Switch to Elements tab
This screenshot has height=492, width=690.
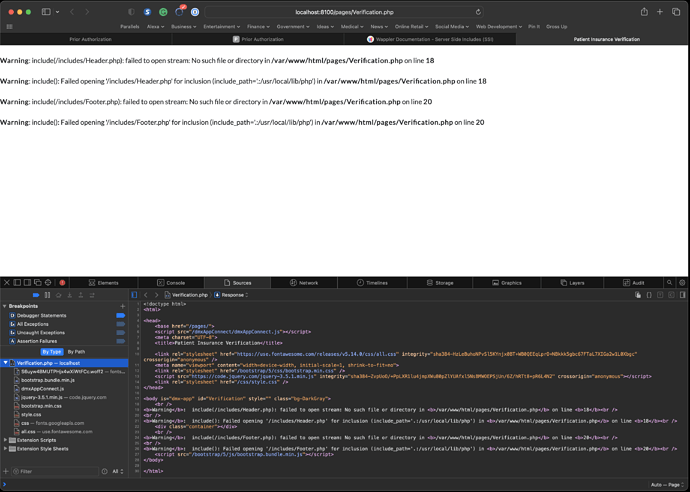coord(104,283)
